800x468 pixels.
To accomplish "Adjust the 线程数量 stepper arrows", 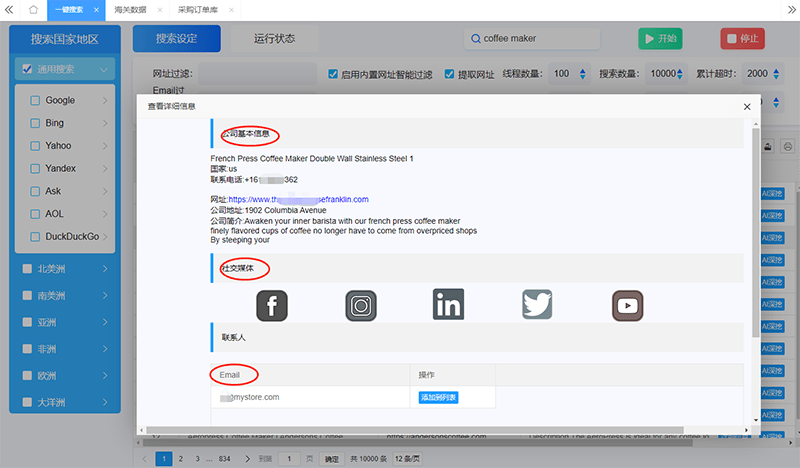I will 583,74.
